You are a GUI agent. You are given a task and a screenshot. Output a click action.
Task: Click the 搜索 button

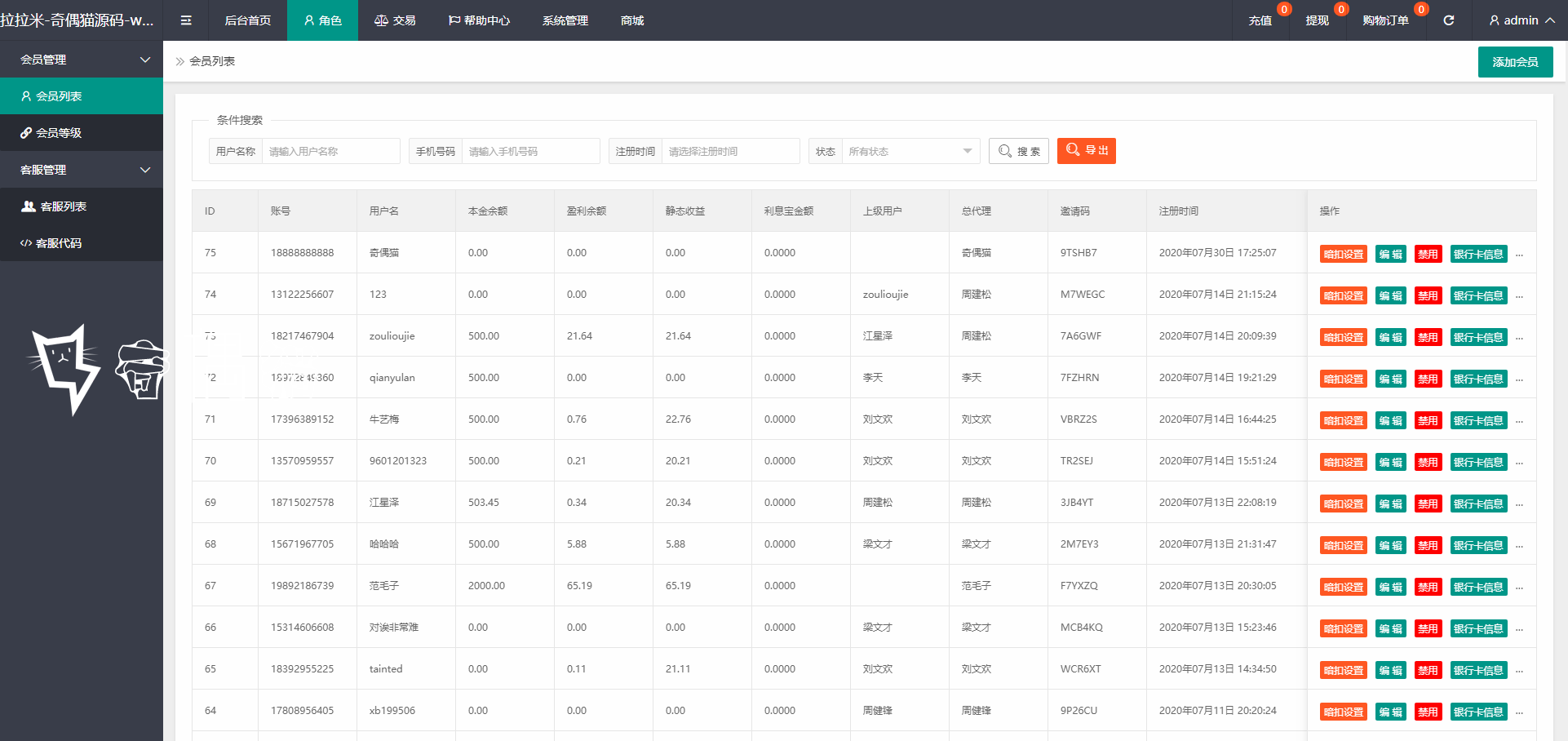pyautogui.click(x=1019, y=151)
